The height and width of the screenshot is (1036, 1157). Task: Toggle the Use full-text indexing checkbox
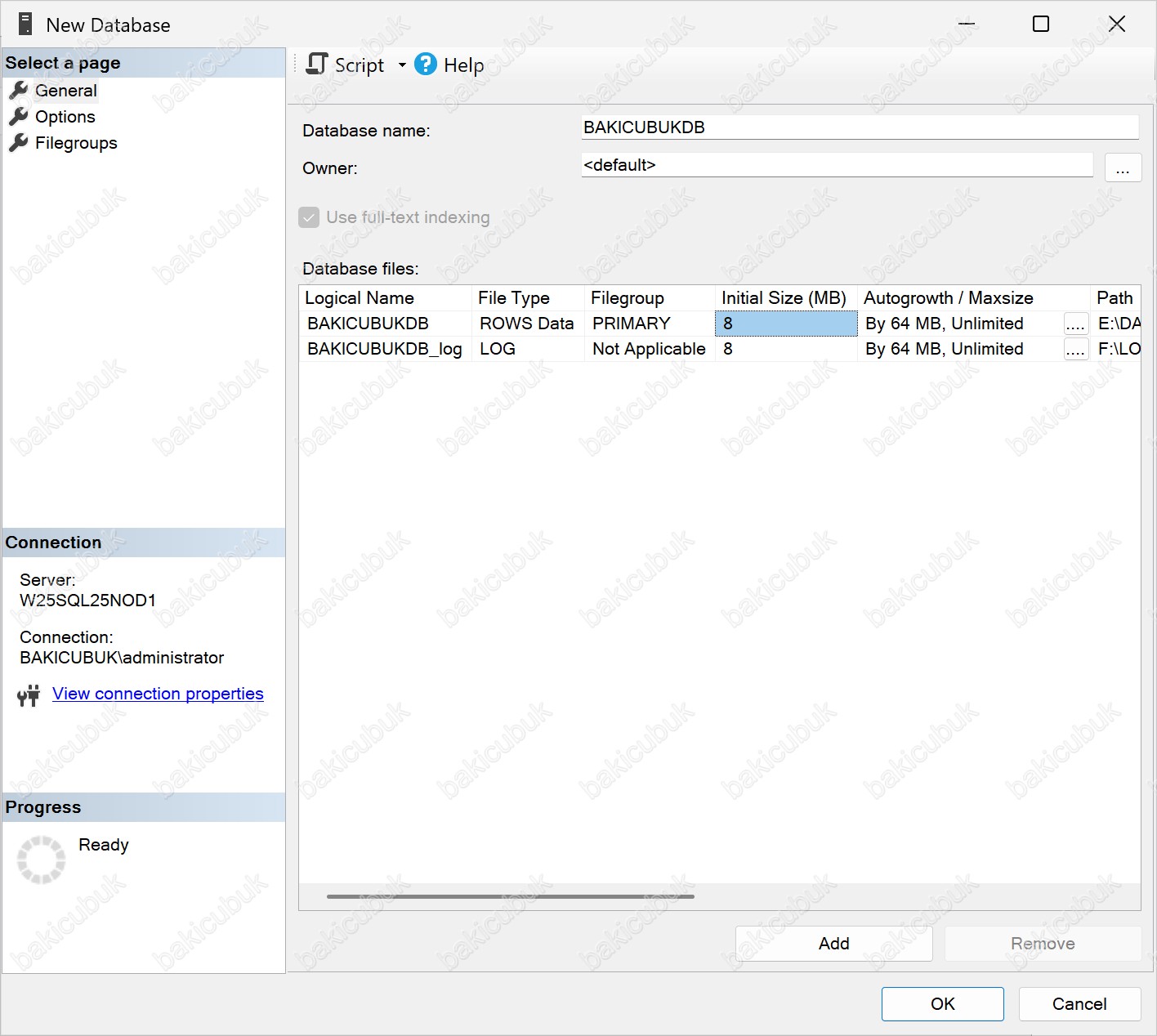[x=309, y=217]
